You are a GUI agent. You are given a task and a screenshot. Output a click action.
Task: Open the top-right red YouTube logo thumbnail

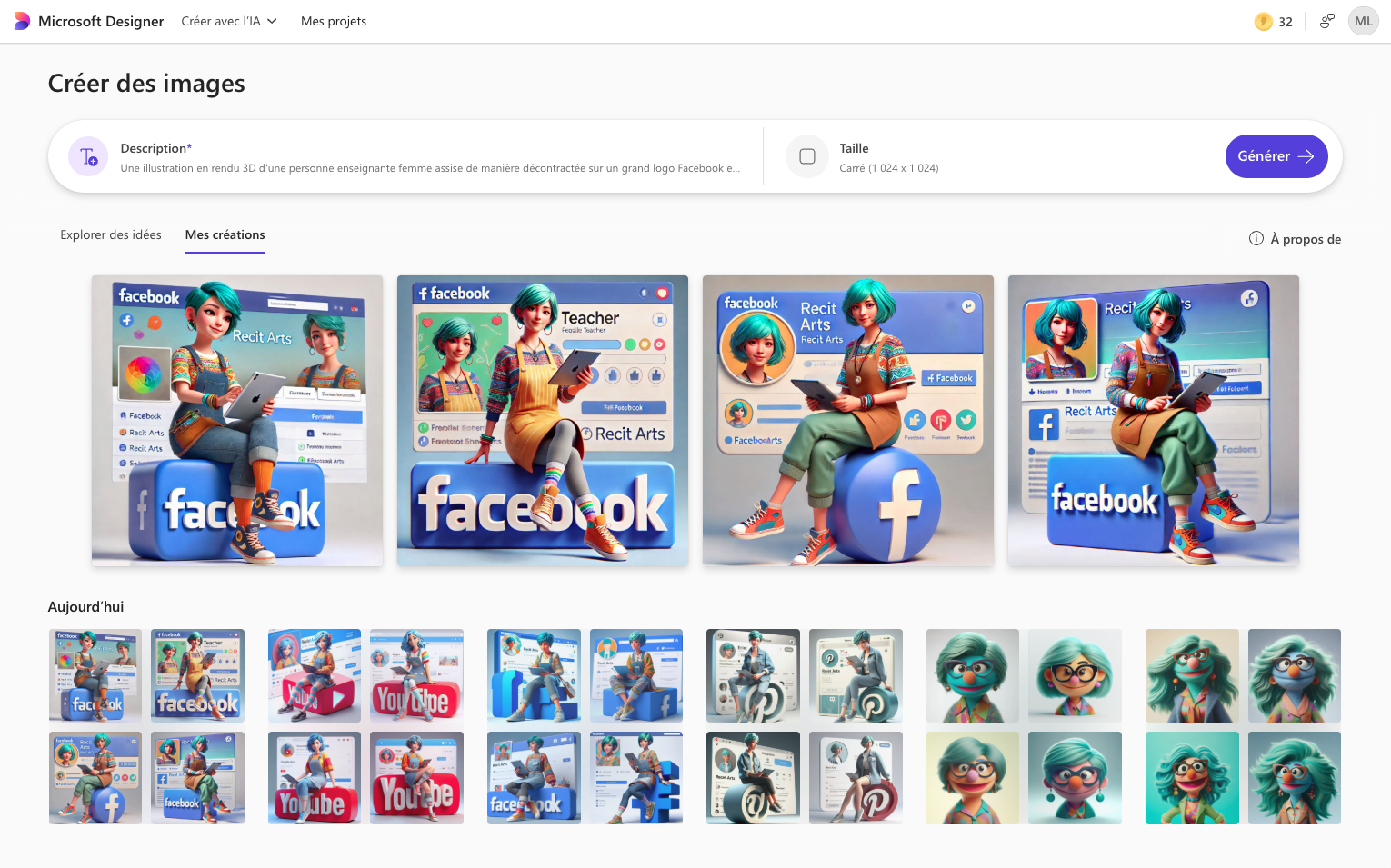point(416,675)
